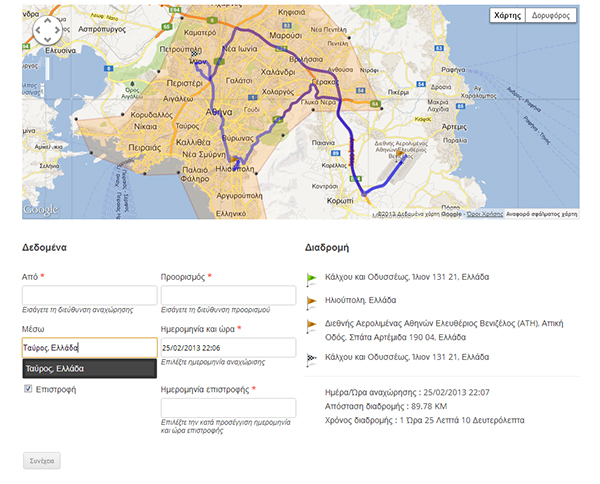Click the checkered finish flag in route list
The width and height of the screenshot is (600, 484).
click(311, 359)
